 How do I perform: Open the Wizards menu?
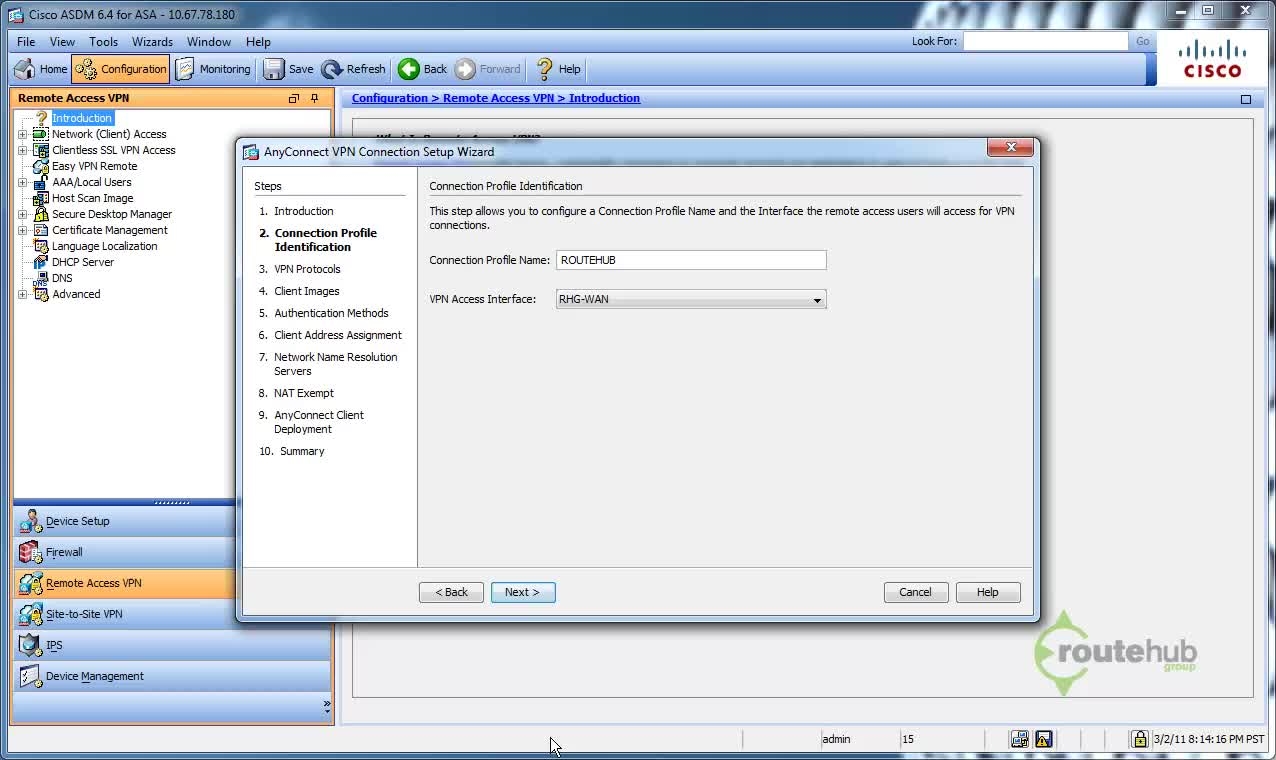coord(152,42)
